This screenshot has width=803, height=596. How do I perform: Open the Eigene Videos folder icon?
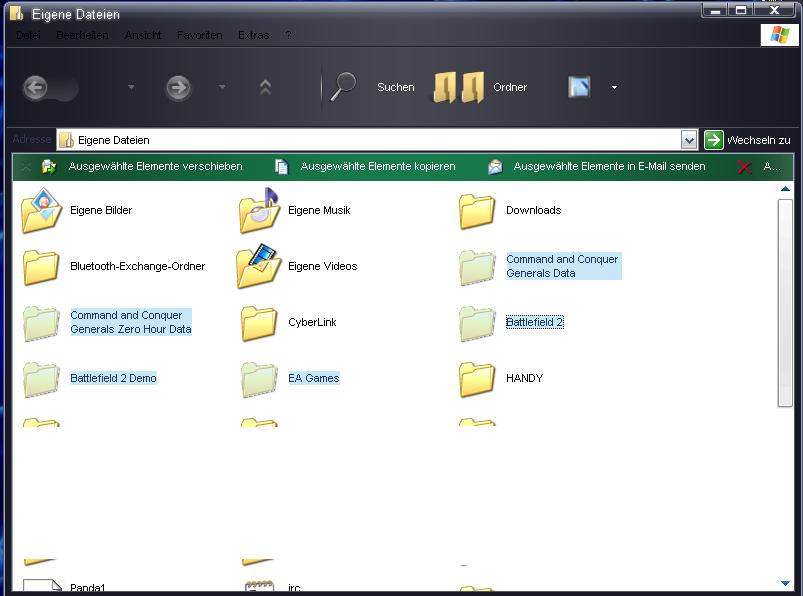pos(259,266)
